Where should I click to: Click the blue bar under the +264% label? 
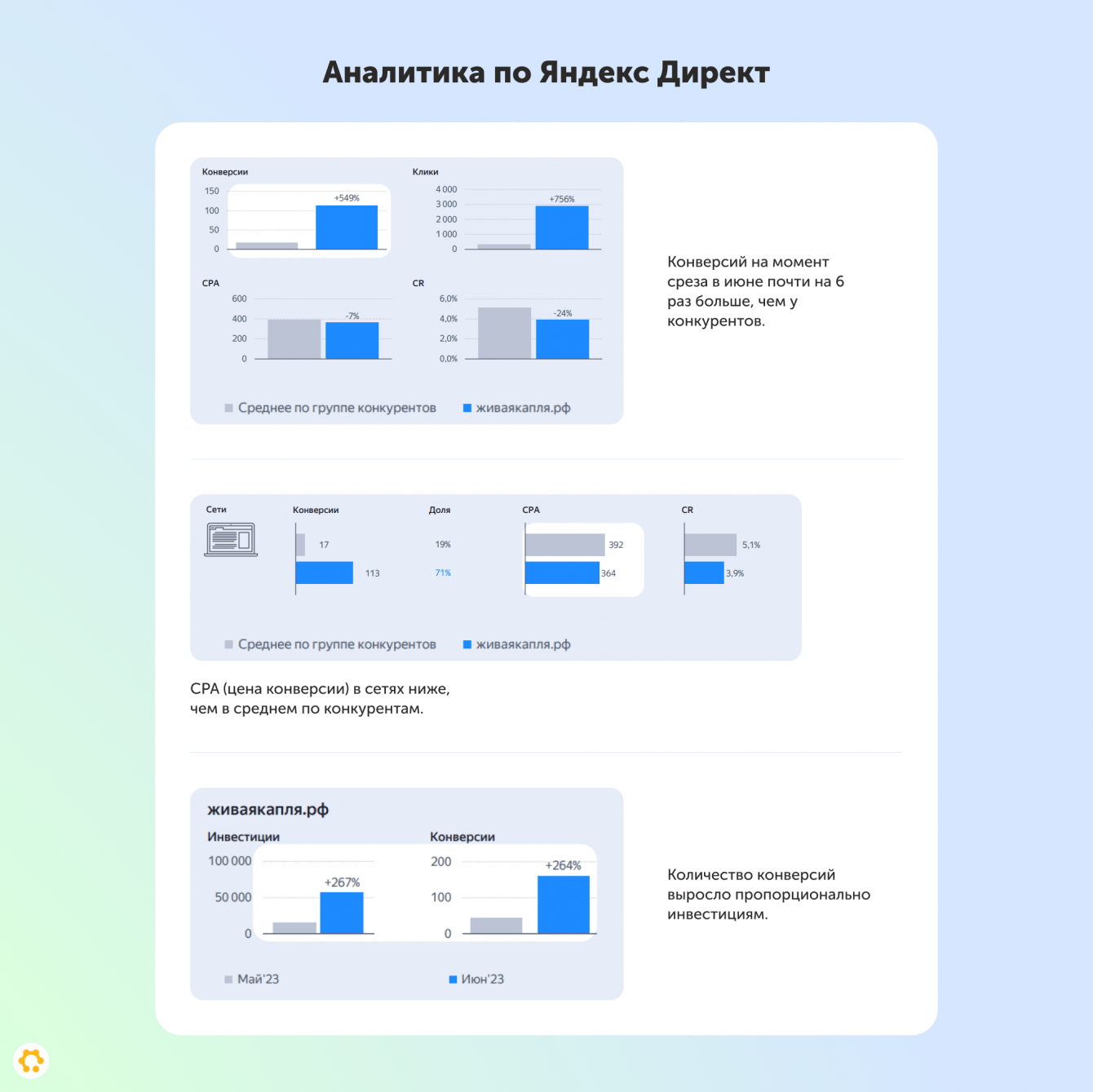564,904
